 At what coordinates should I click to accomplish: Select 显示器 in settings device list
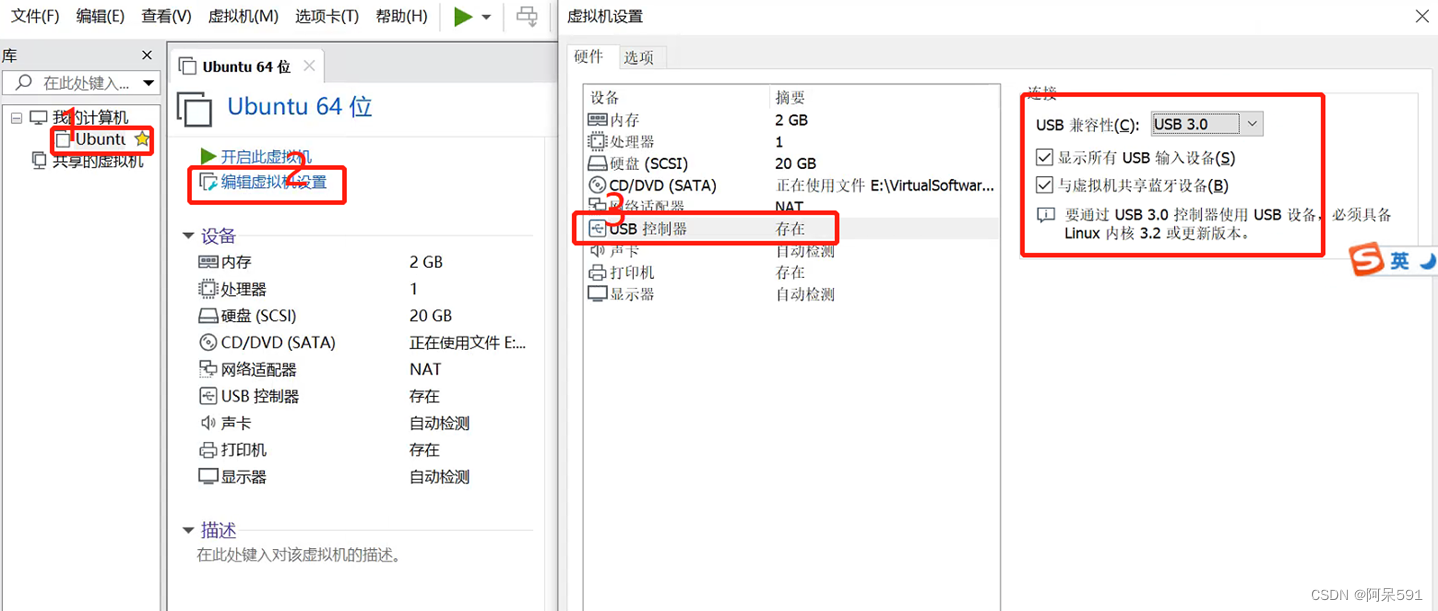pos(791,294)
